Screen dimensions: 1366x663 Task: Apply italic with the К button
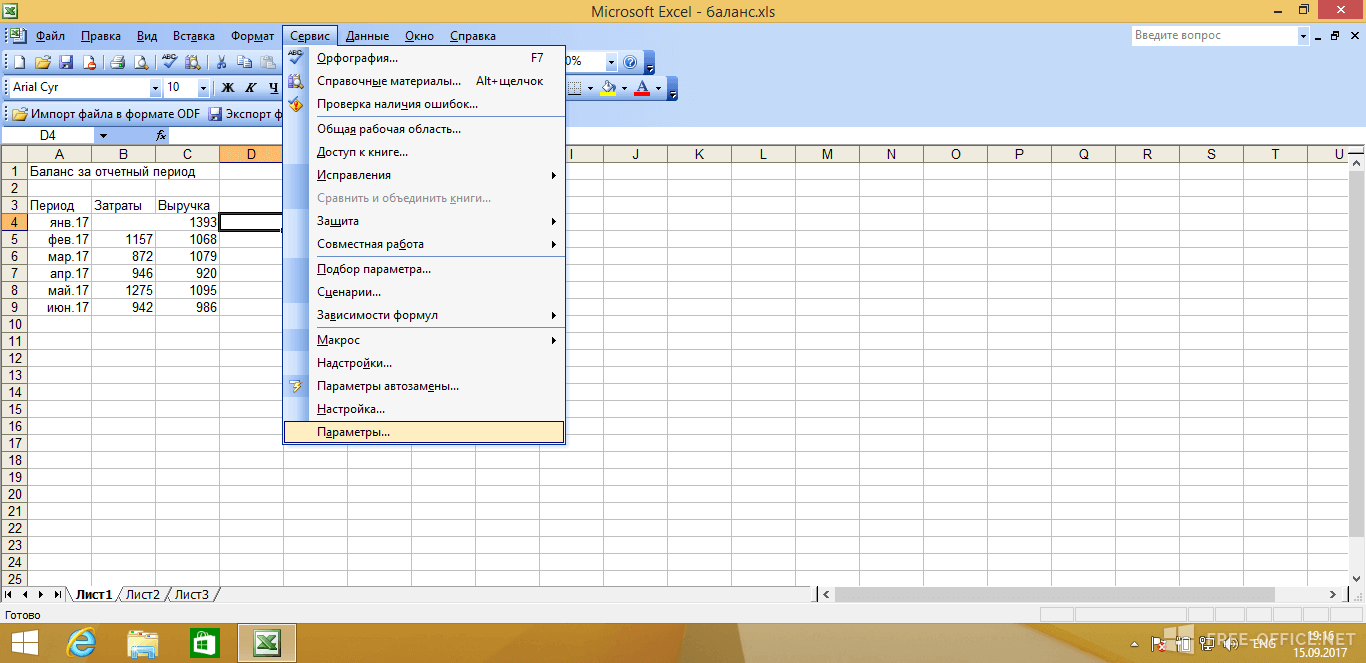coord(250,88)
